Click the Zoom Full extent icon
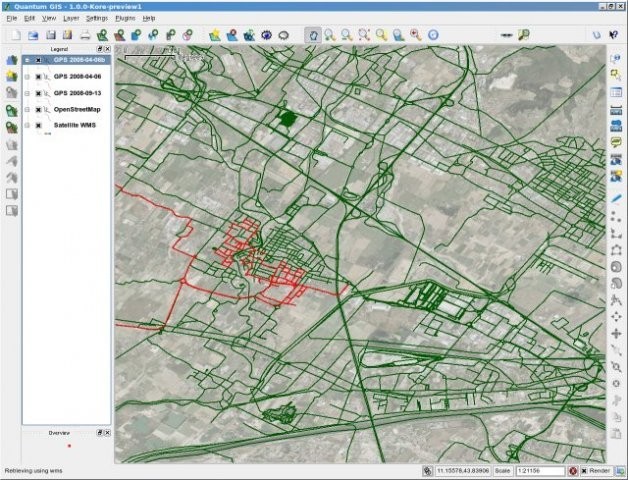Image resolution: width=628 pixels, height=480 pixels. tap(364, 35)
